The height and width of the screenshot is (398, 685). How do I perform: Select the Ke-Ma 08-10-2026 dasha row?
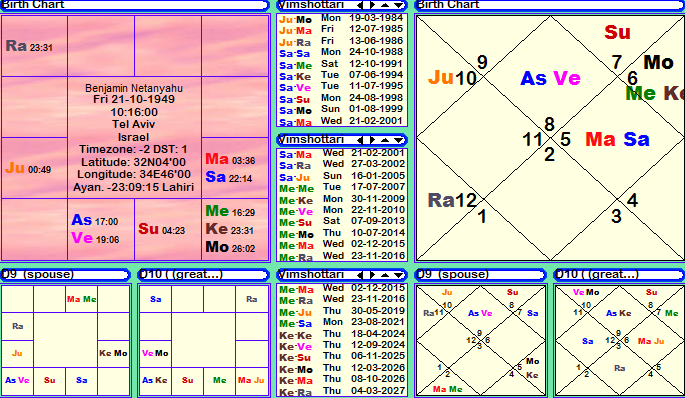(x=342, y=380)
